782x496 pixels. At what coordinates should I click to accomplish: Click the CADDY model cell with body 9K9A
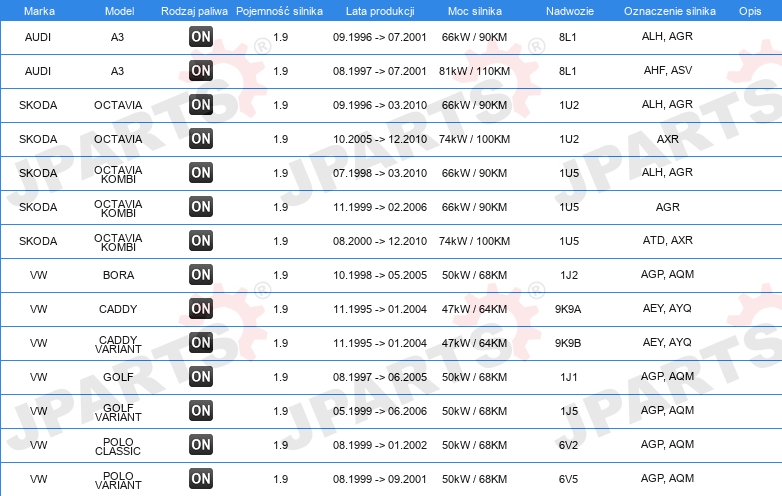tap(118, 309)
